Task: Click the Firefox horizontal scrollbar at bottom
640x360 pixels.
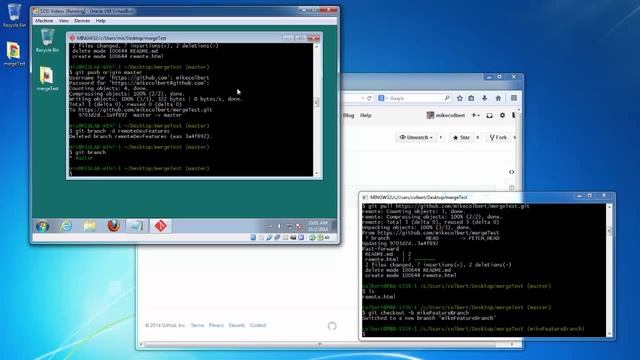Action: coord(327,344)
